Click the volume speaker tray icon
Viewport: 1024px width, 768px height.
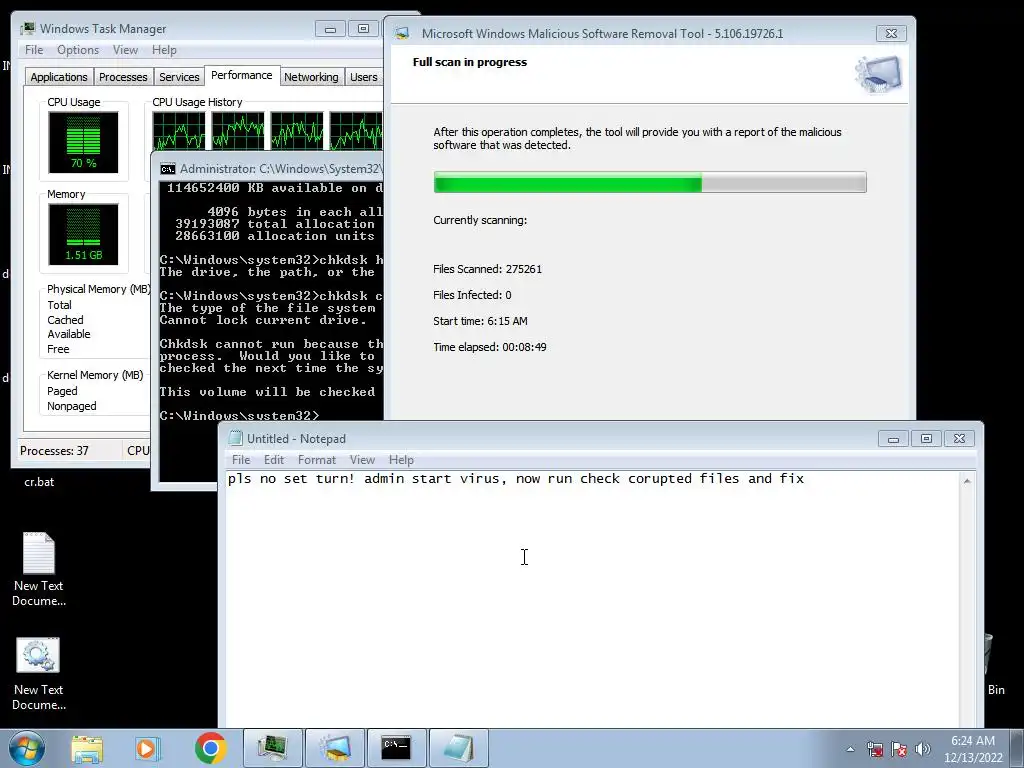[923, 749]
